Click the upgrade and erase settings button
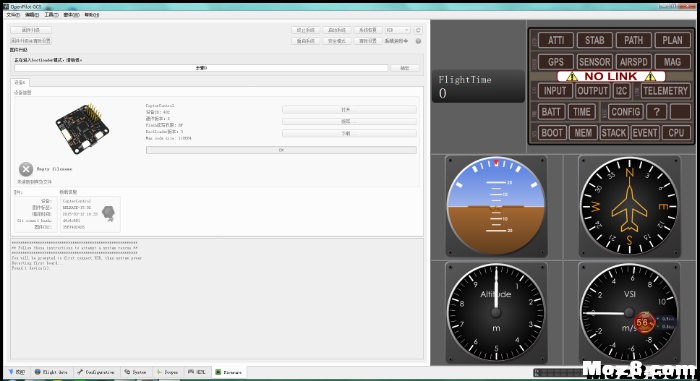Viewport: 700px width, 381px height. tap(31, 41)
